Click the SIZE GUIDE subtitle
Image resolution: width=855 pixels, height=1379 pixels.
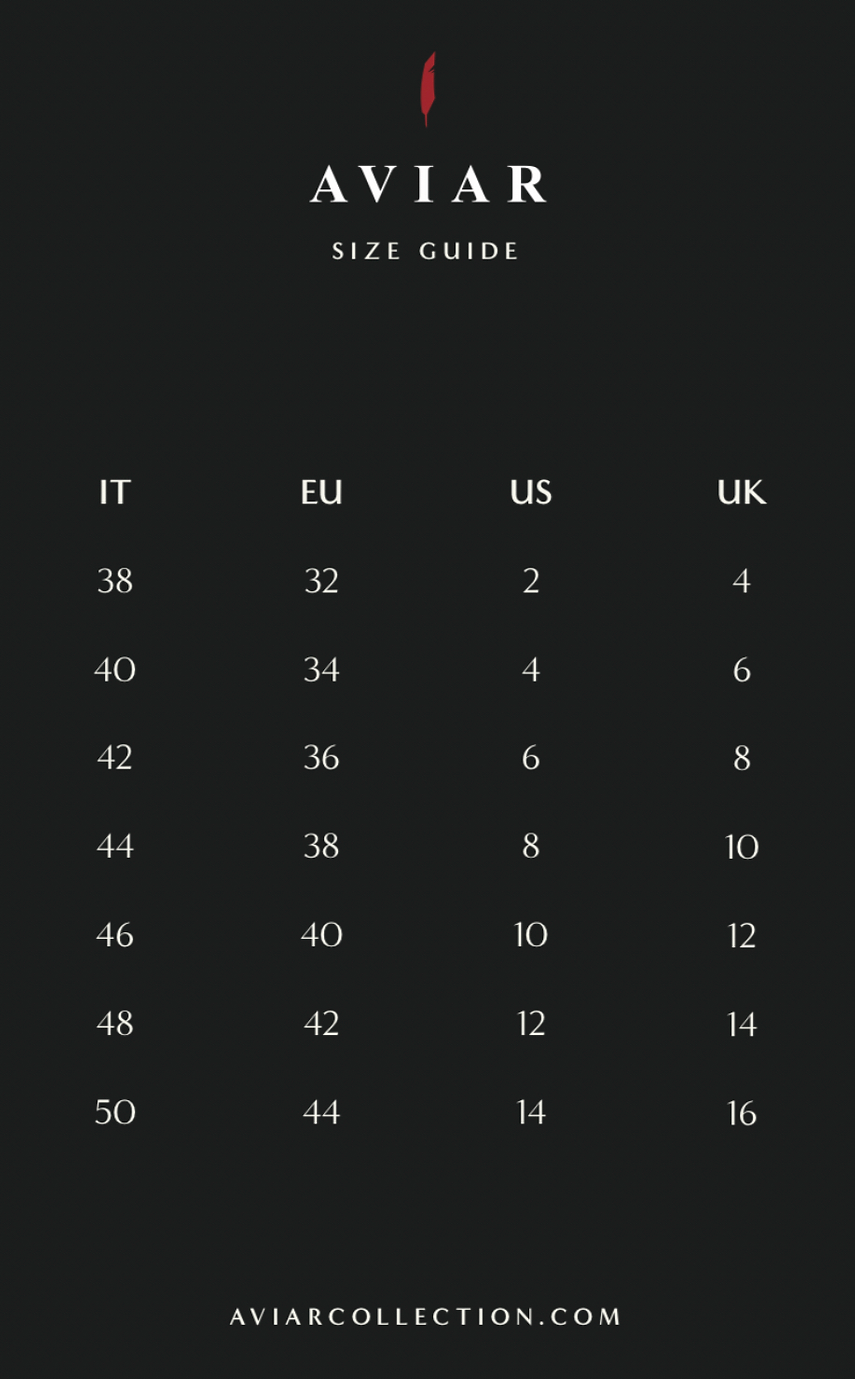point(427,251)
